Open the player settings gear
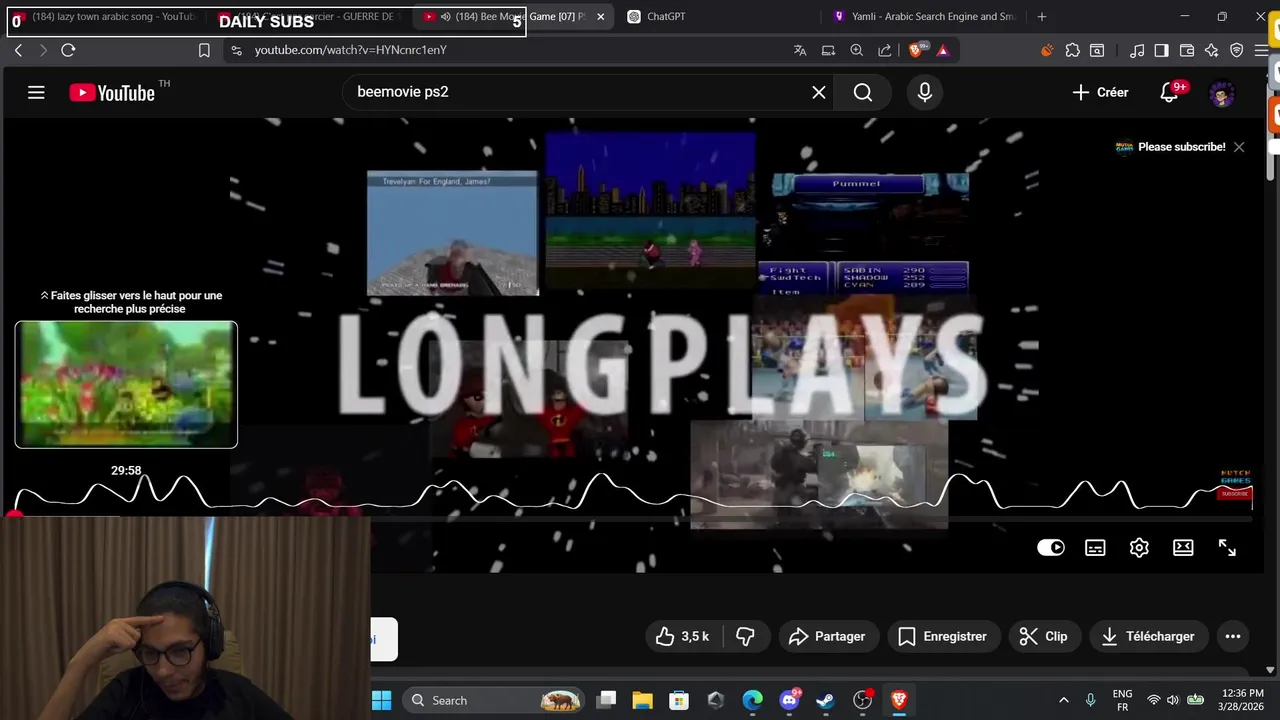 1139,547
